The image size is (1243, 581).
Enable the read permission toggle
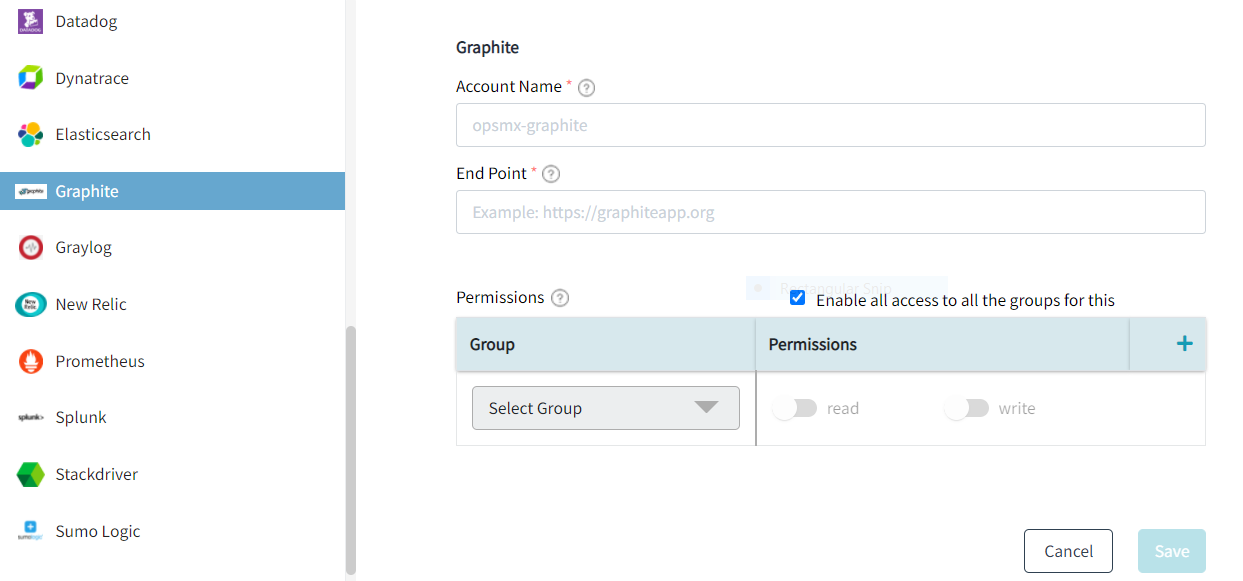795,408
